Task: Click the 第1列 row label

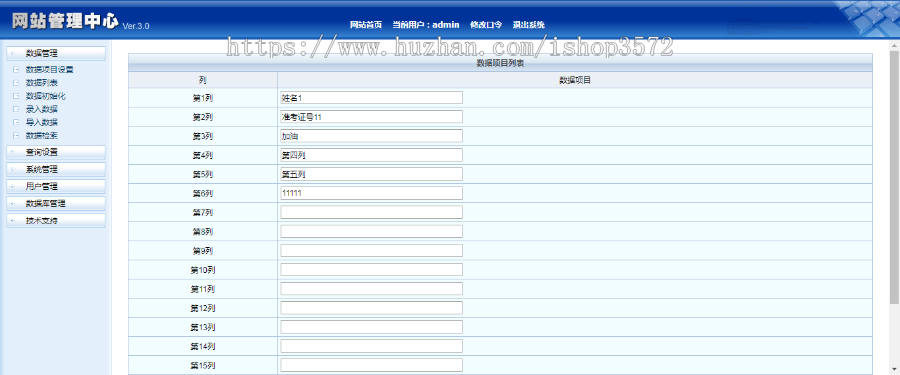Action: pos(203,98)
